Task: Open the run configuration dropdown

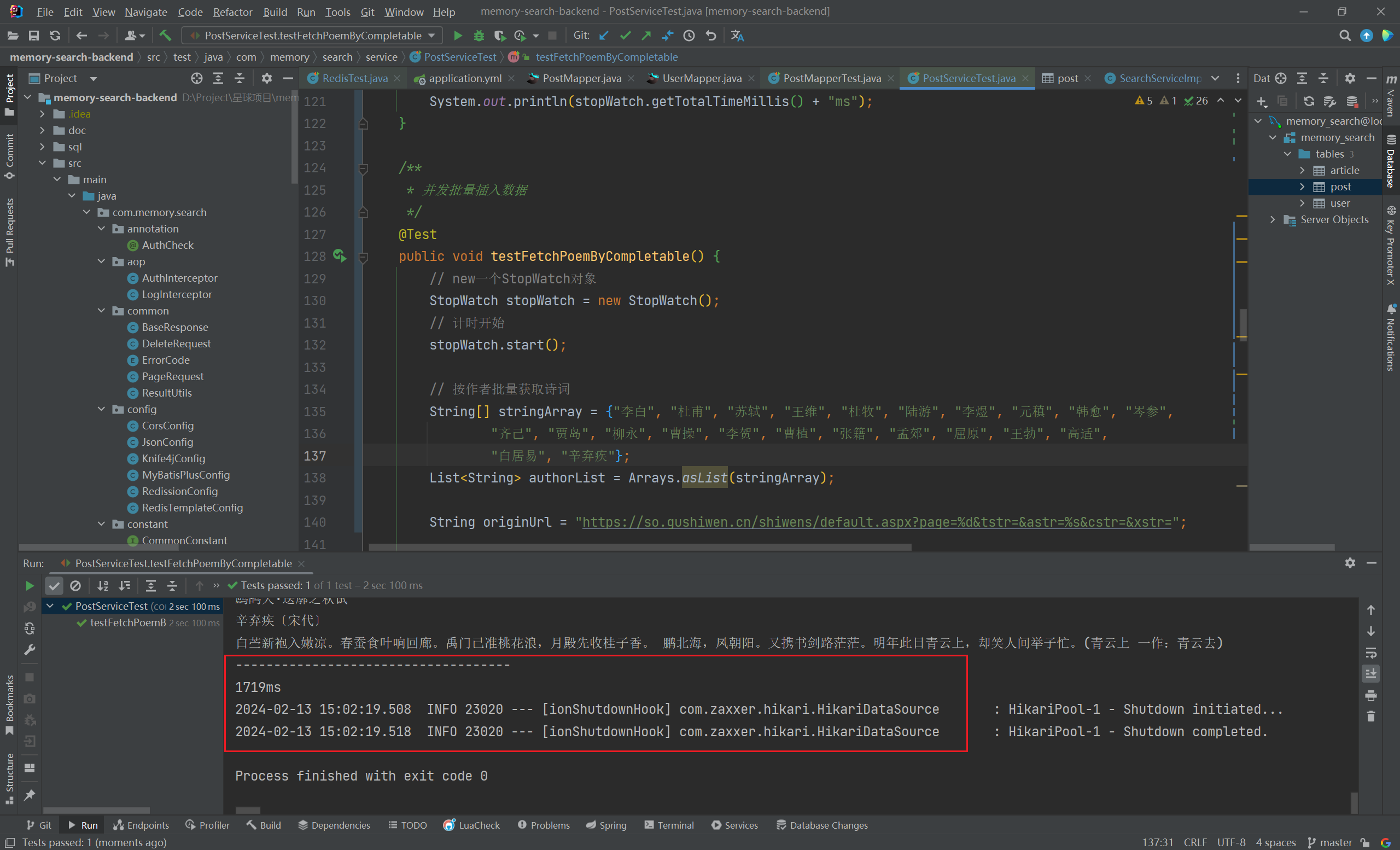Action: (x=312, y=36)
